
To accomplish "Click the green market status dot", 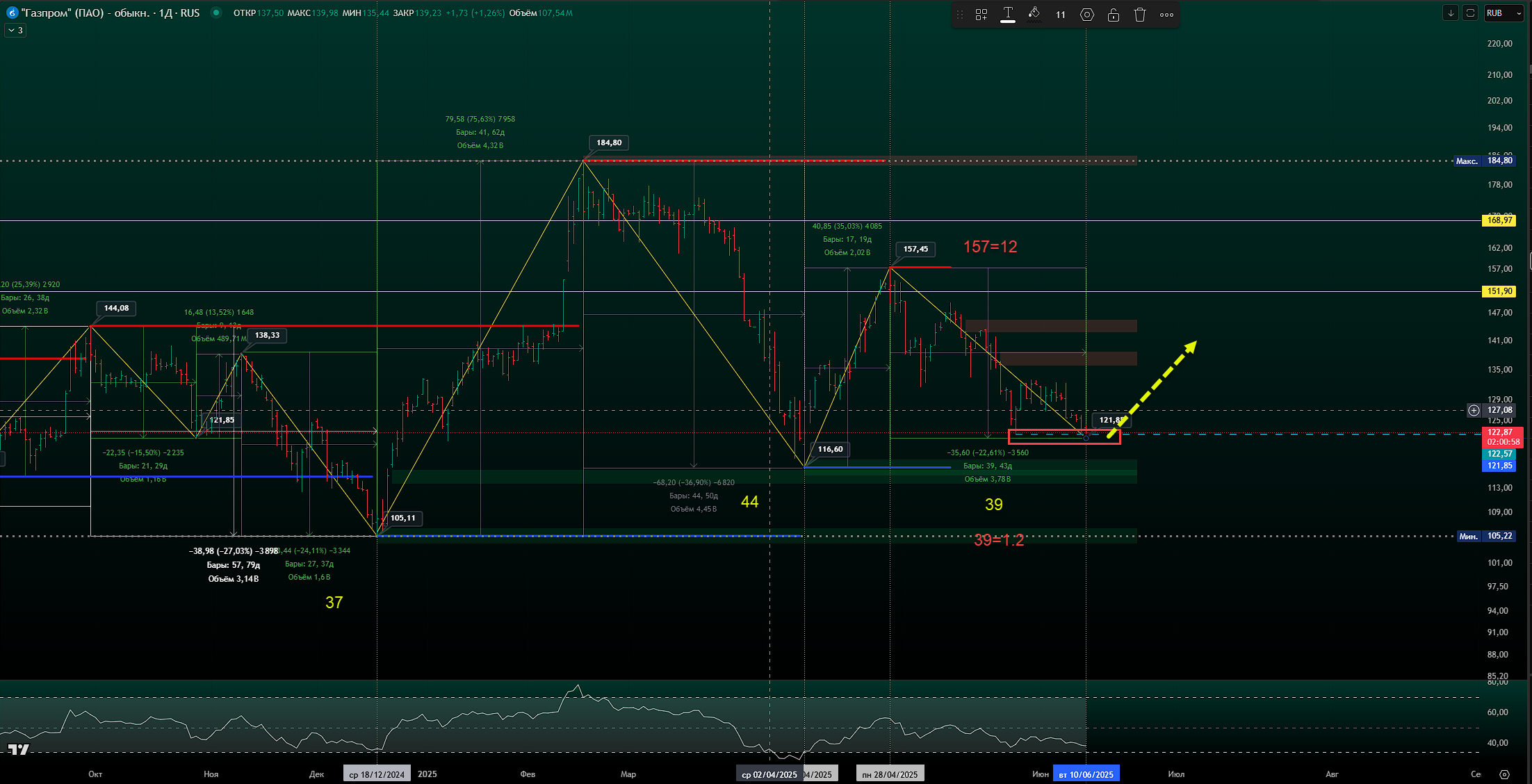I will click(x=216, y=13).
